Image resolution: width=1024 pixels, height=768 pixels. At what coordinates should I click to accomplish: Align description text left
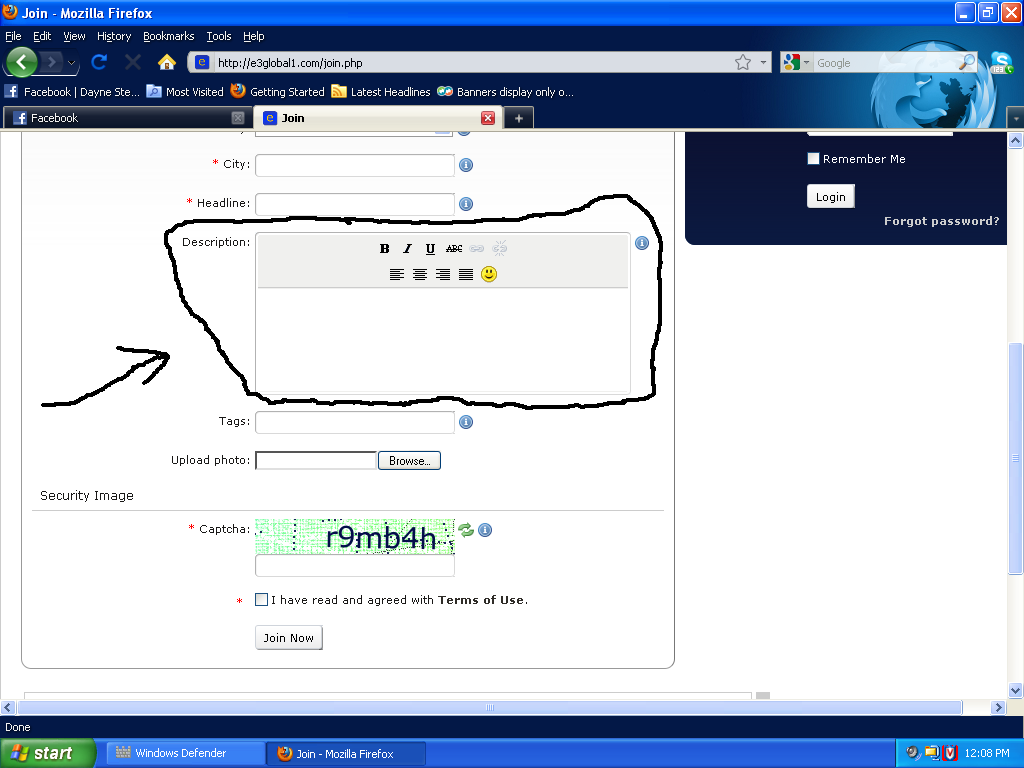click(396, 274)
